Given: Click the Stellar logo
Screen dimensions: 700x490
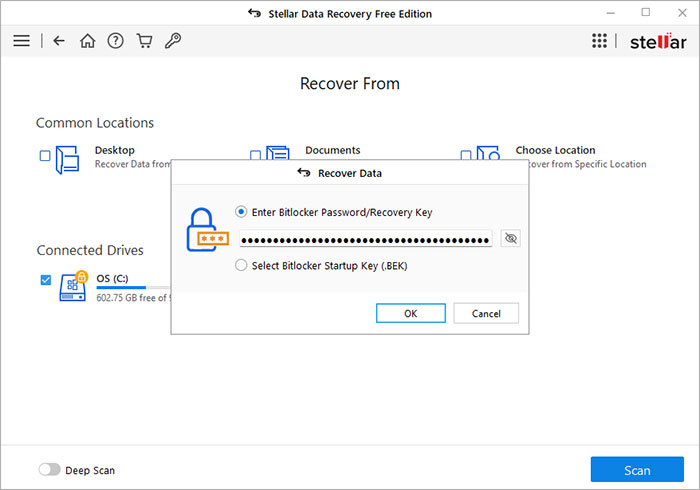Looking at the screenshot, I should click(x=658, y=42).
